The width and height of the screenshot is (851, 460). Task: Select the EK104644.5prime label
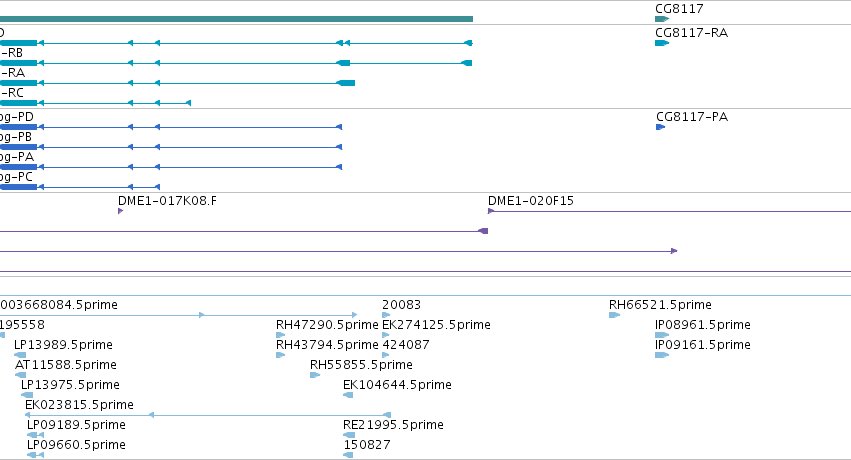397,385
